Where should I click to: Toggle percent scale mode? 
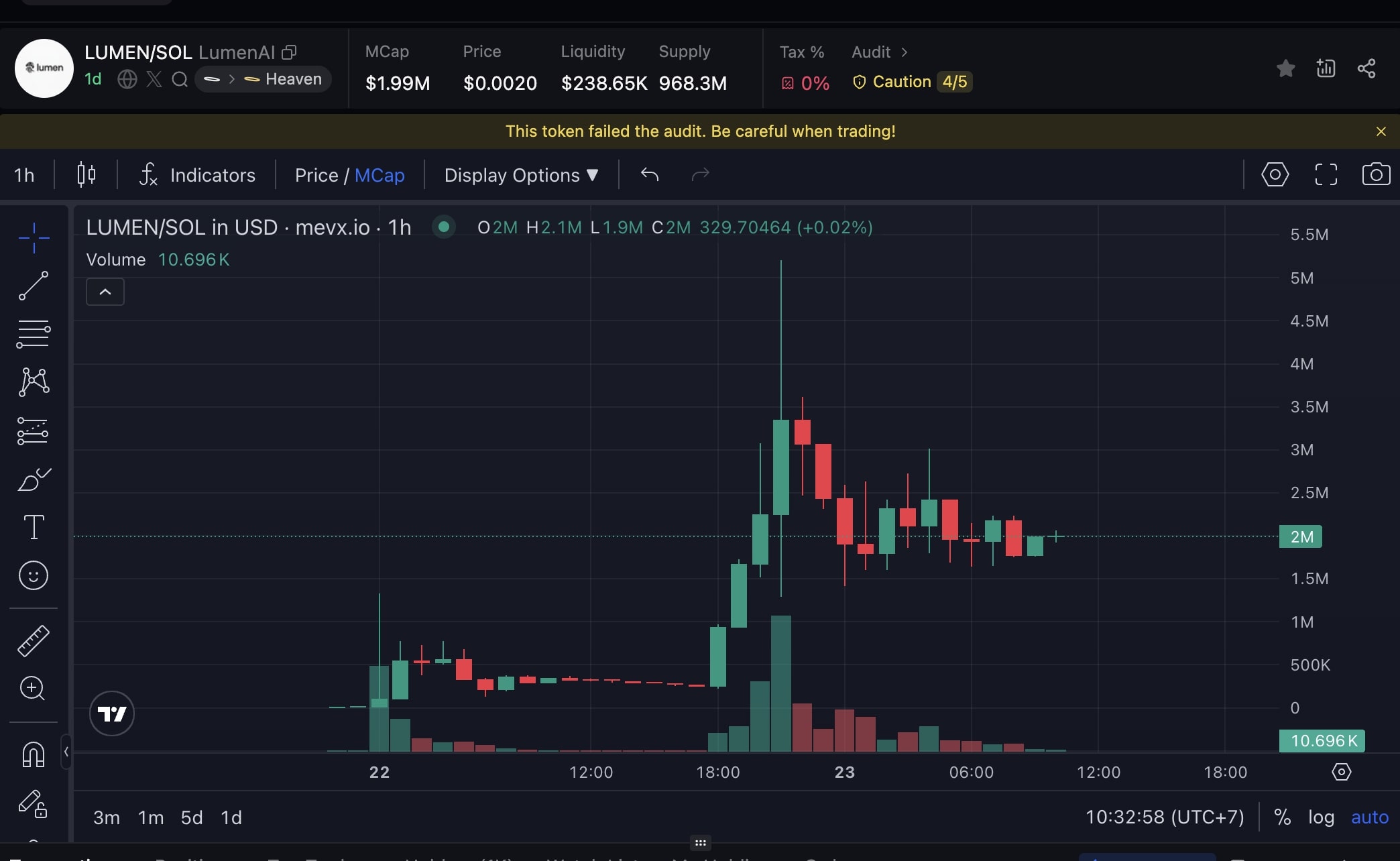pos(1282,817)
